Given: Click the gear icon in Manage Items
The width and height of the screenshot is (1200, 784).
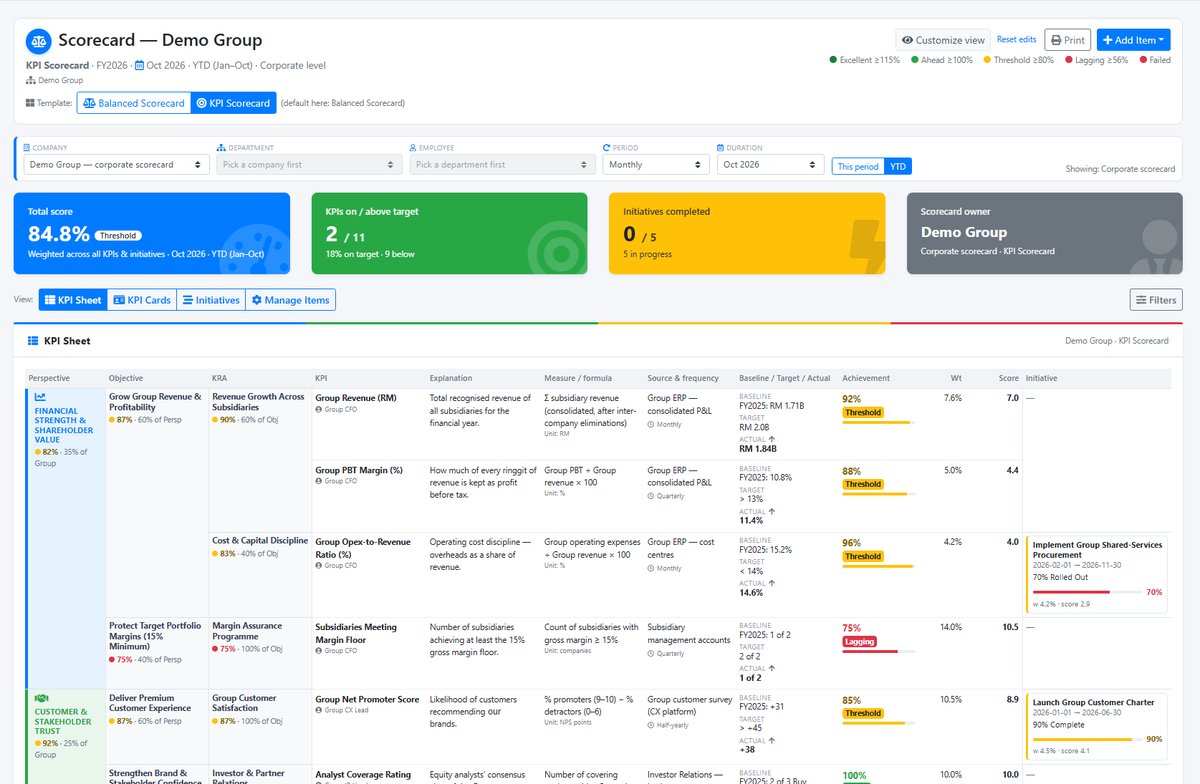Looking at the screenshot, I should 256,300.
